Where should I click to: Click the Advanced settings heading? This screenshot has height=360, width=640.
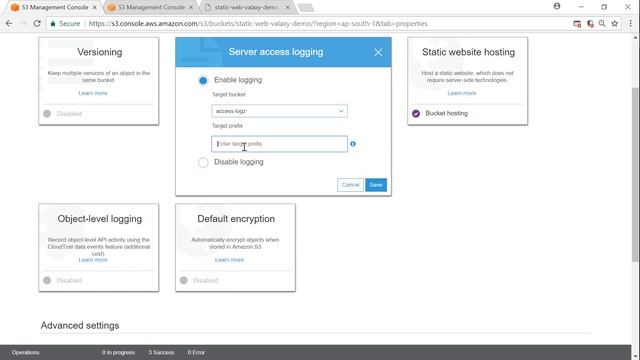click(80, 326)
